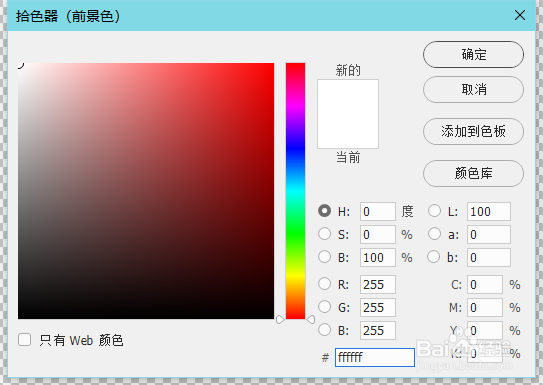Click the left hue slider arrow handle
The height and width of the screenshot is (385, 543).
pyautogui.click(x=280, y=319)
